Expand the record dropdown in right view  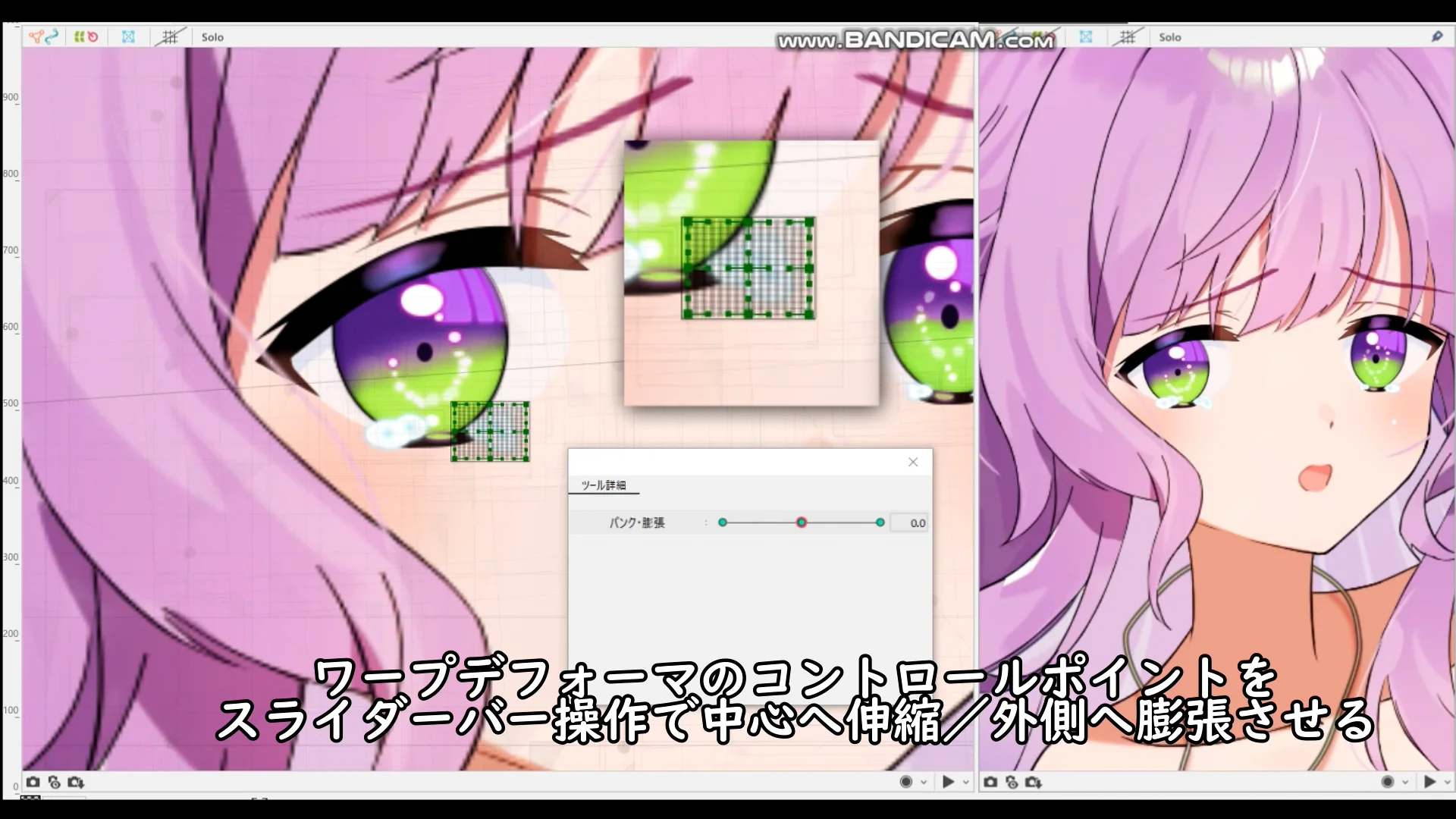pos(1405,782)
